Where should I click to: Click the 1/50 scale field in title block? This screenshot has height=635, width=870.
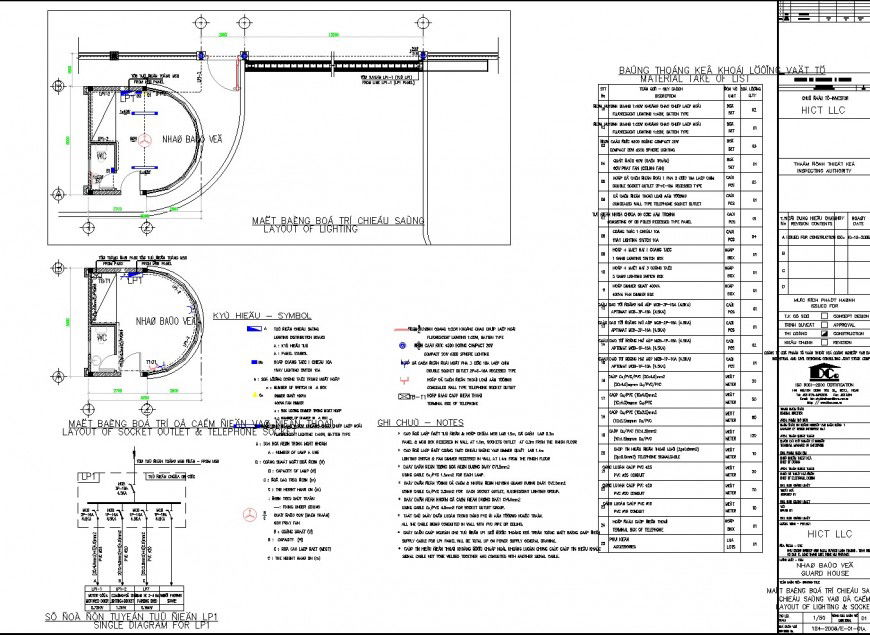[x=820, y=617]
